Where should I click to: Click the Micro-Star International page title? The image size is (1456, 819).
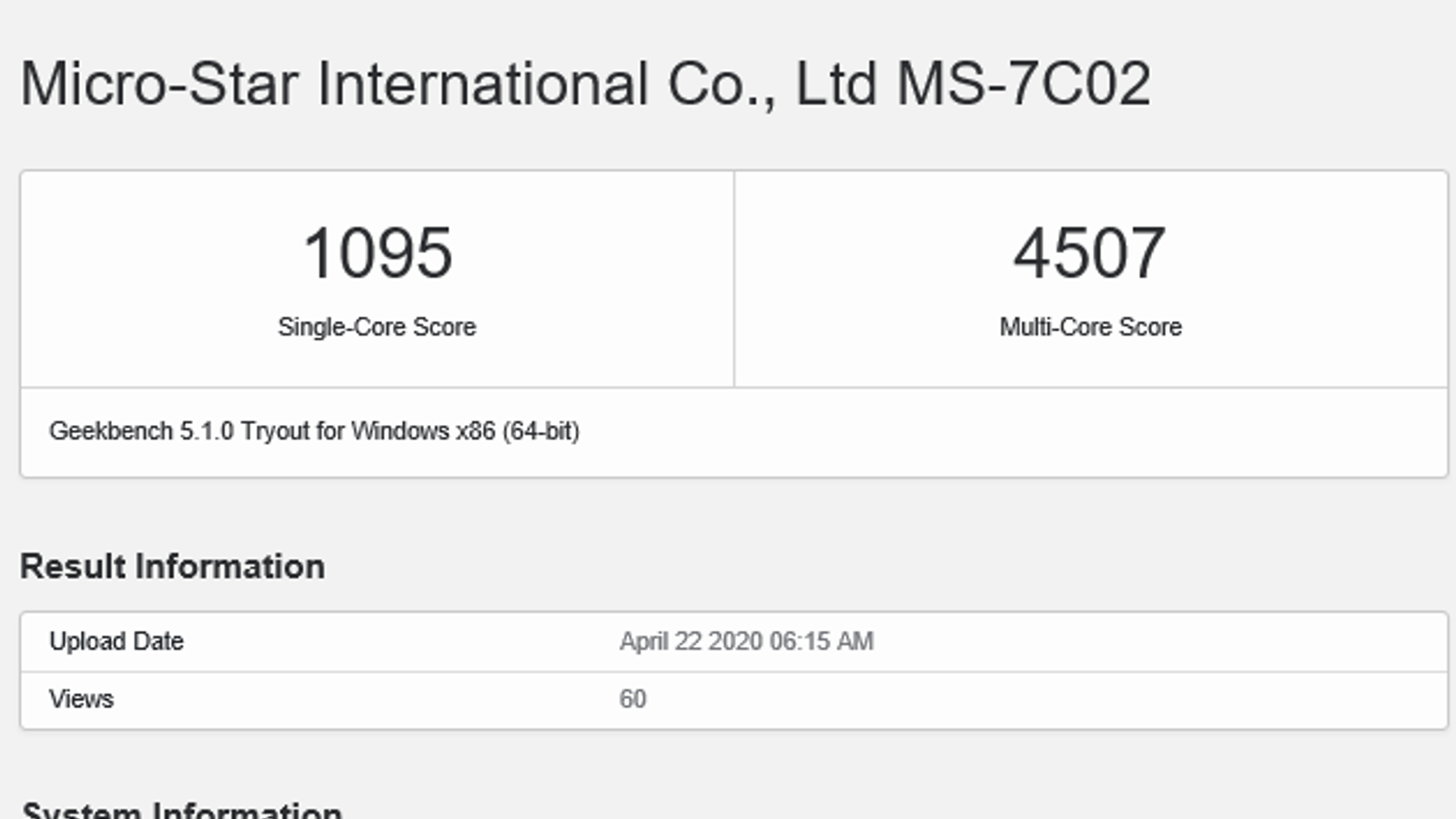pyautogui.click(x=584, y=84)
